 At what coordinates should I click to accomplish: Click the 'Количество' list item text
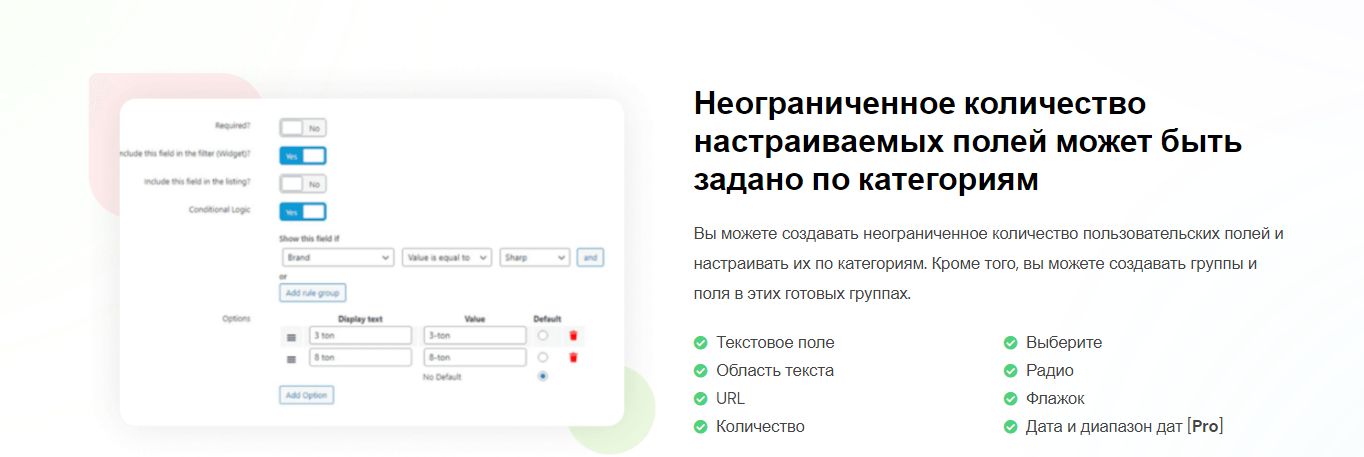coord(760,427)
